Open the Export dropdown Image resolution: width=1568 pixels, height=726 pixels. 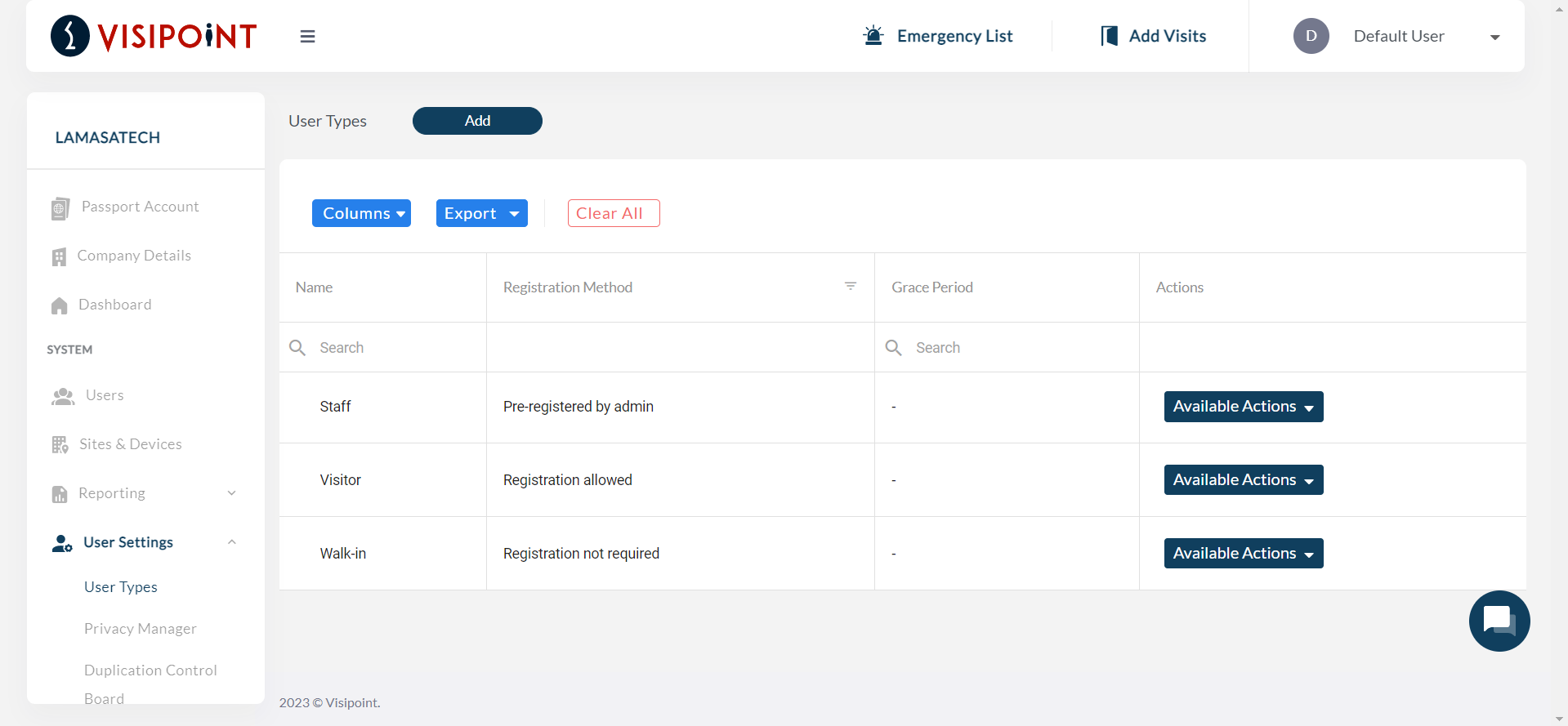481,213
